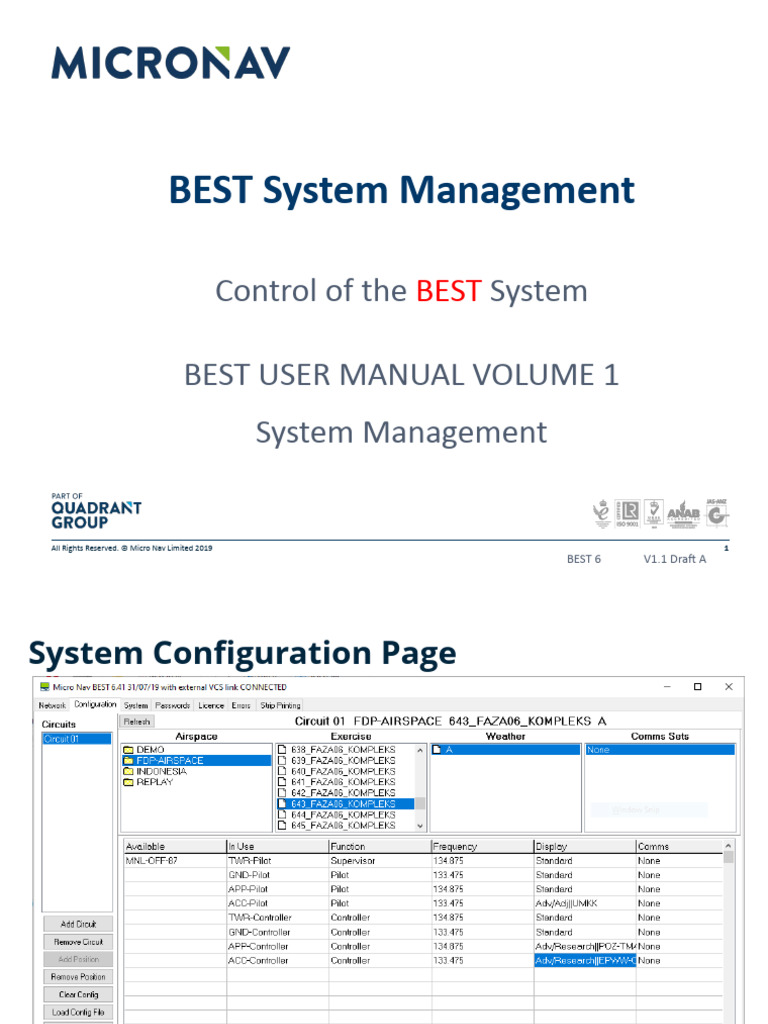Screen dimensions: 768x1024
Task: Select the APP-Controller in-use cell
Action: coord(278,946)
